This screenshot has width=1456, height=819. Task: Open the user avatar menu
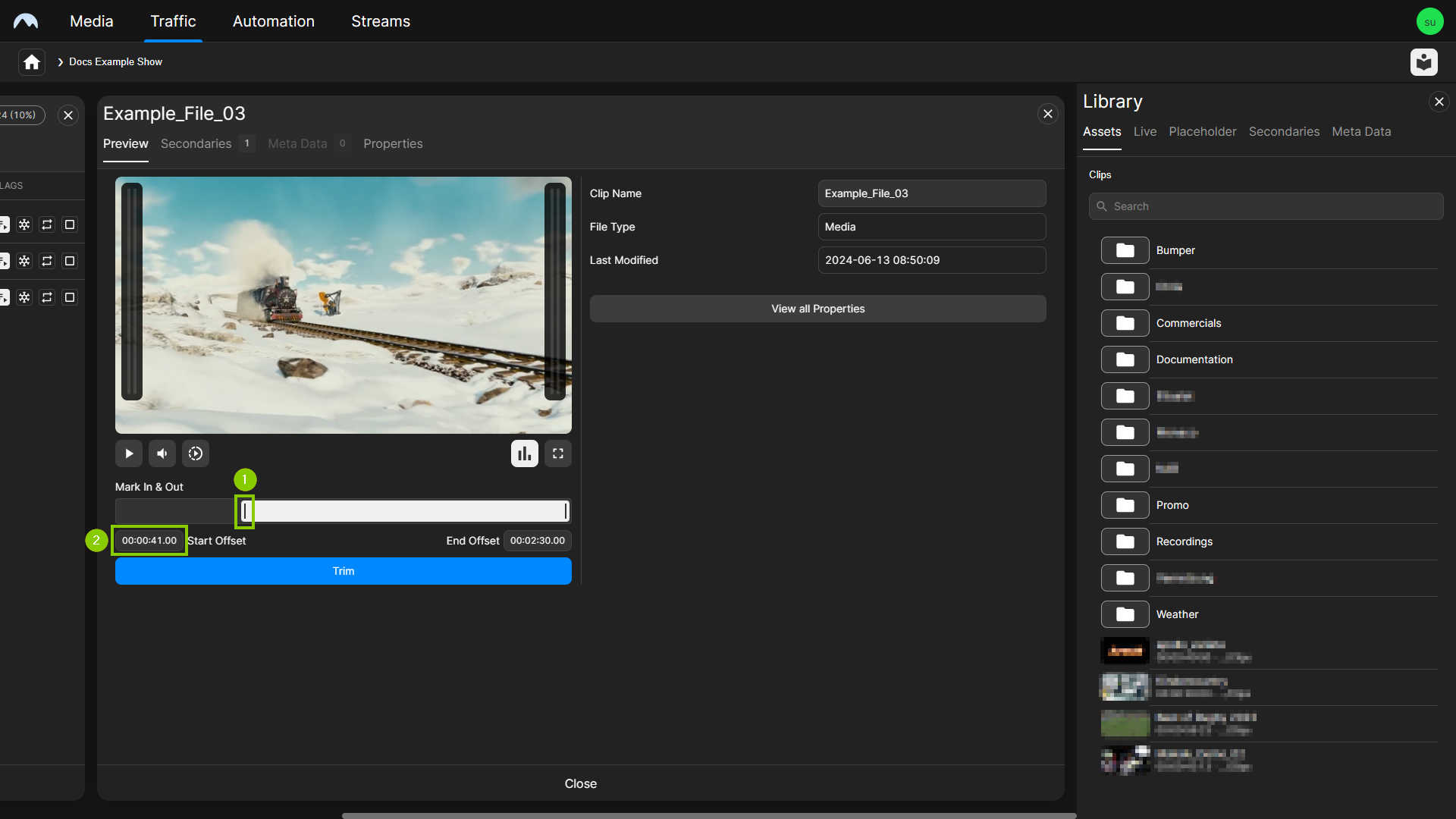pyautogui.click(x=1429, y=21)
